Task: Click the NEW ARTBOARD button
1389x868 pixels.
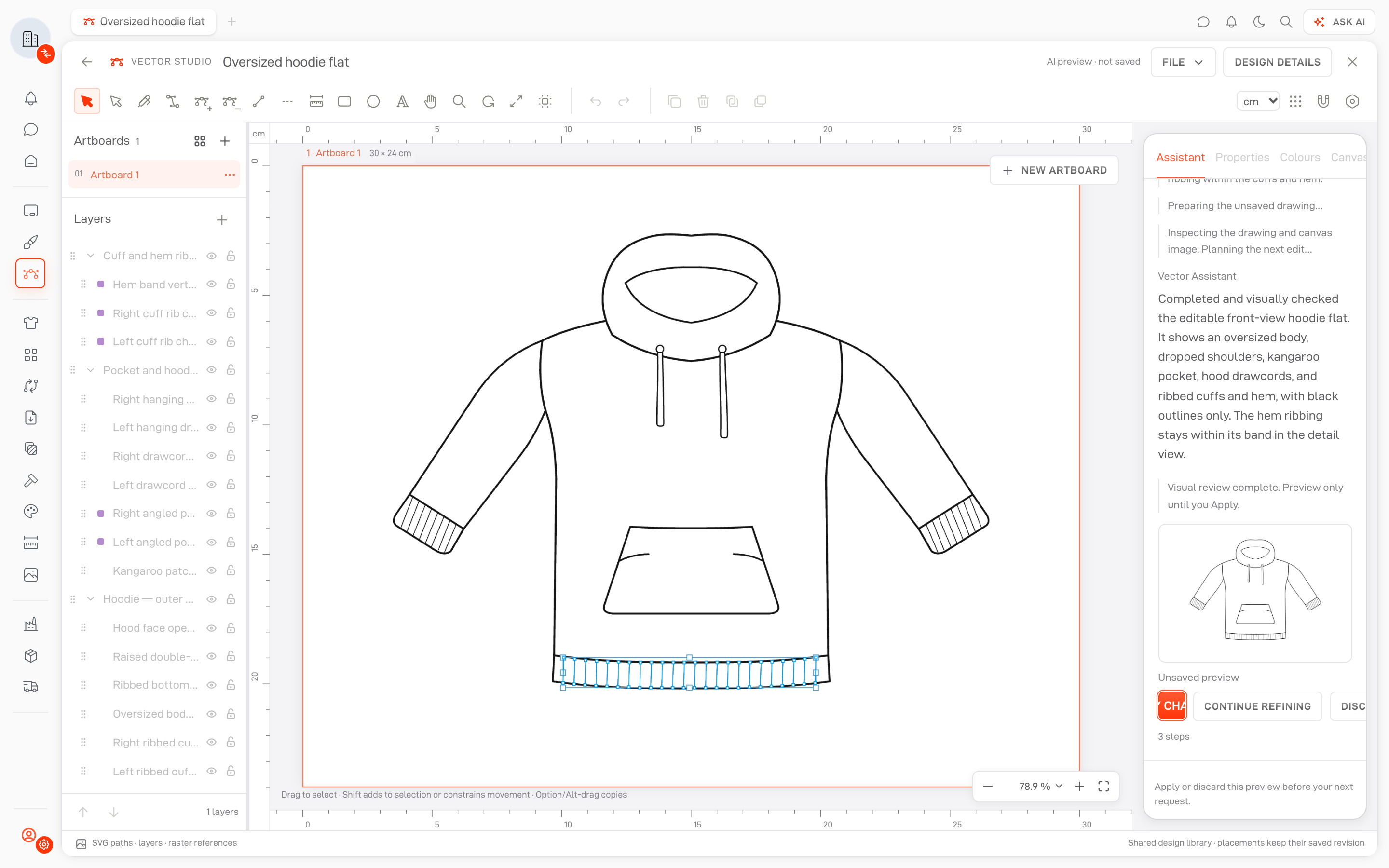Action: tap(1054, 171)
